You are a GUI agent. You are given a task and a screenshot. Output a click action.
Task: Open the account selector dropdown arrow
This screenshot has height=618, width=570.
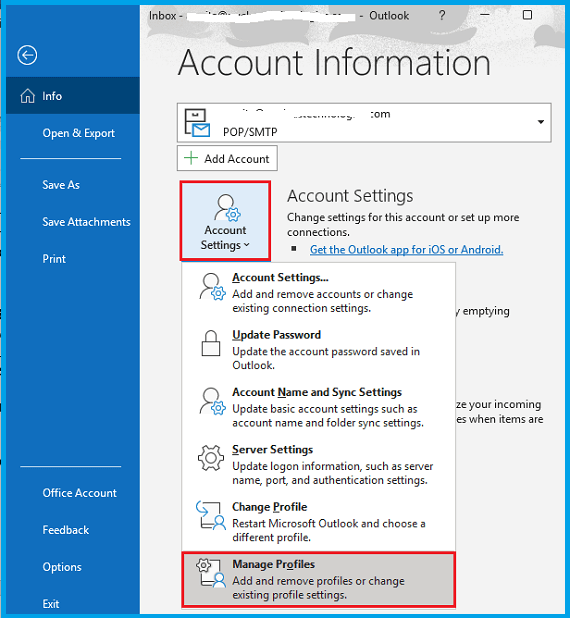click(541, 122)
